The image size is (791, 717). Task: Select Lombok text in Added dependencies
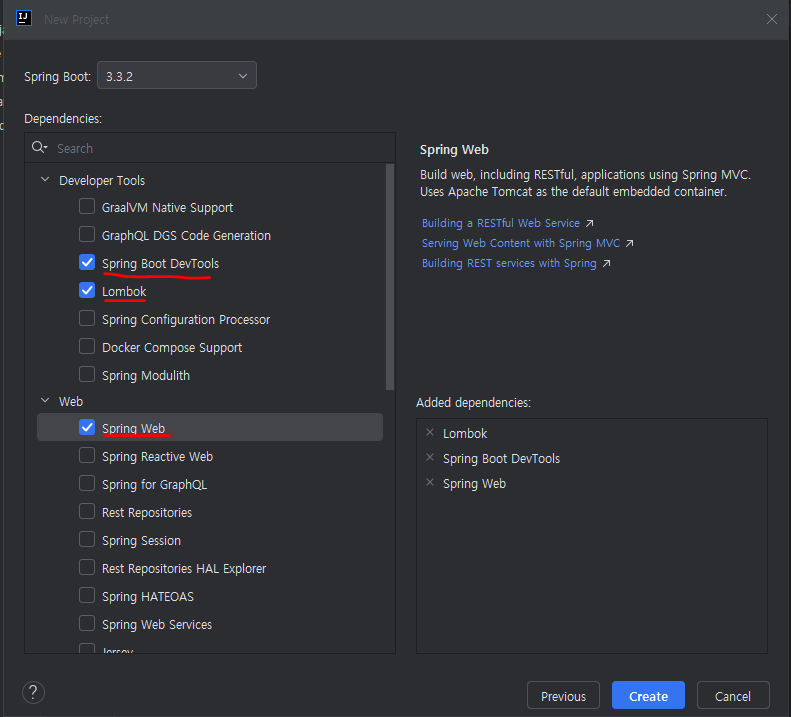click(465, 433)
